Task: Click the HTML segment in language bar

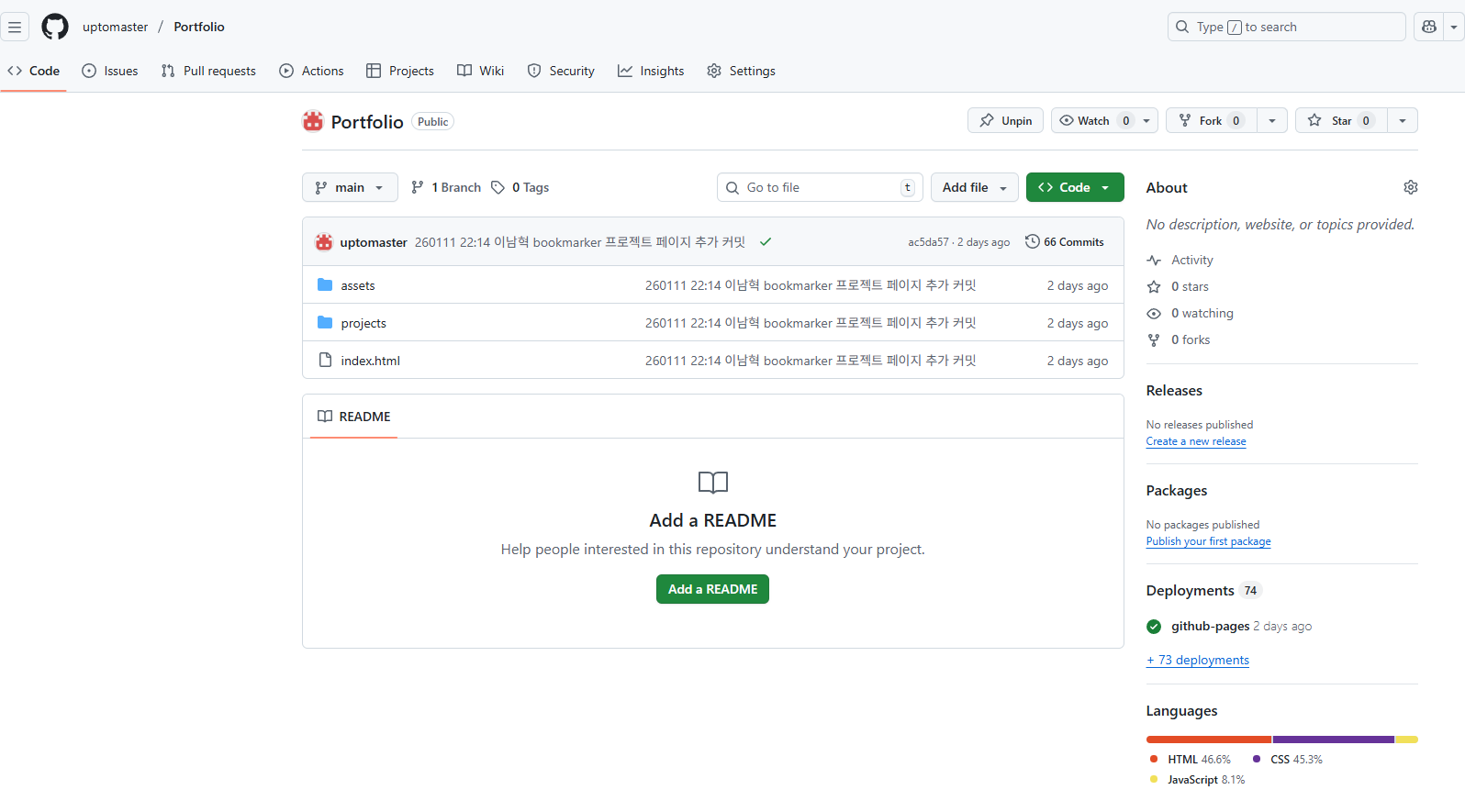Action: pyautogui.click(x=1208, y=740)
